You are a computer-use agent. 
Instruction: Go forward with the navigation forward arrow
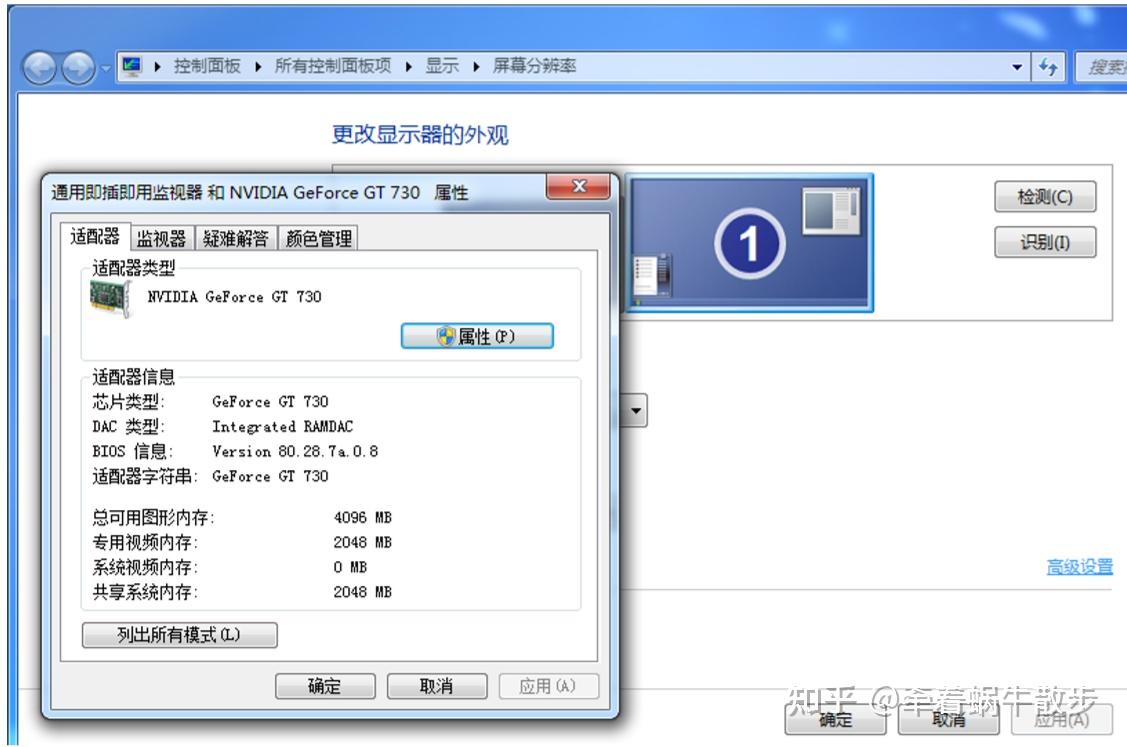pyautogui.click(x=78, y=68)
